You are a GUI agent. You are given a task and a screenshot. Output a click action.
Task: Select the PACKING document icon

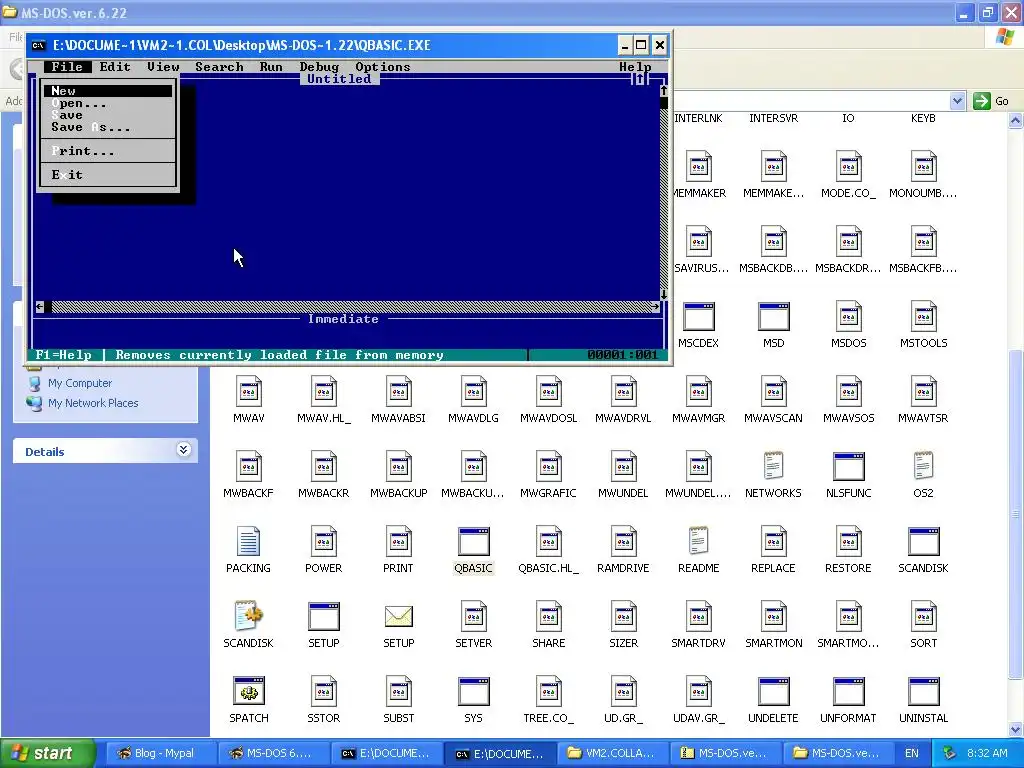click(x=248, y=541)
